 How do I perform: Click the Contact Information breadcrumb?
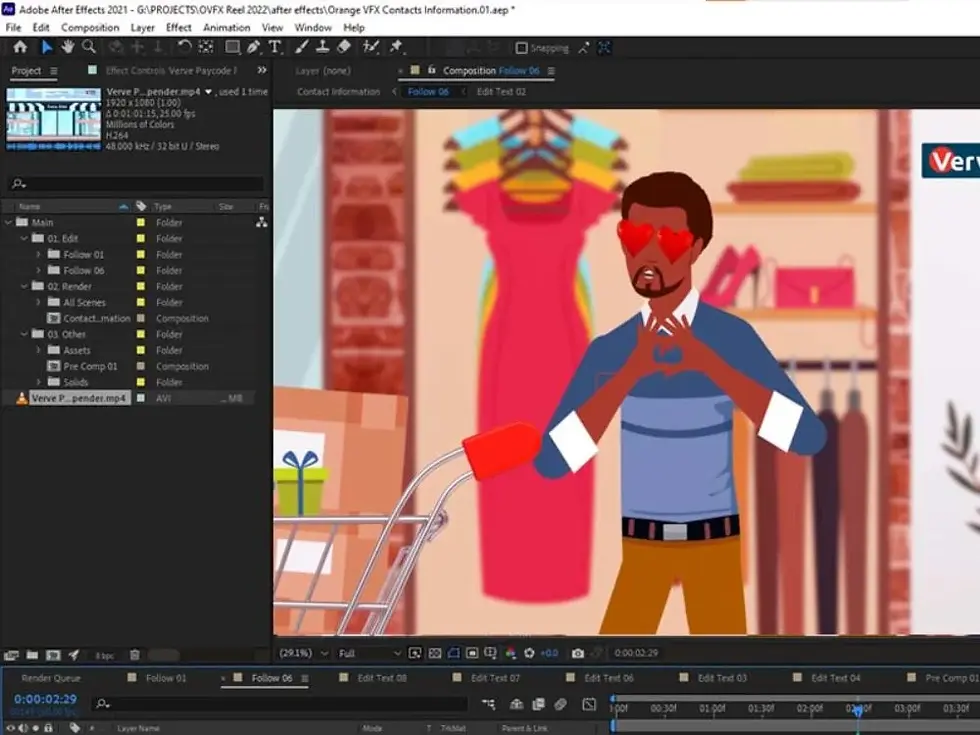point(338,92)
